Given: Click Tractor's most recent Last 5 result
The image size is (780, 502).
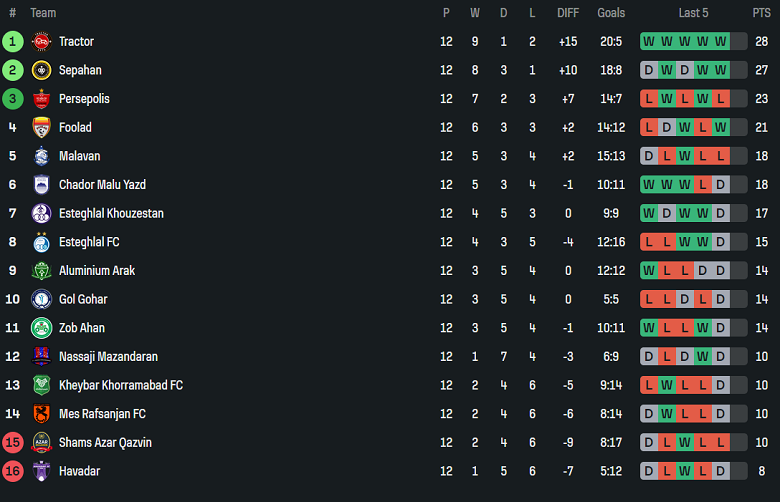Looking at the screenshot, I should pyautogui.click(x=720, y=42).
